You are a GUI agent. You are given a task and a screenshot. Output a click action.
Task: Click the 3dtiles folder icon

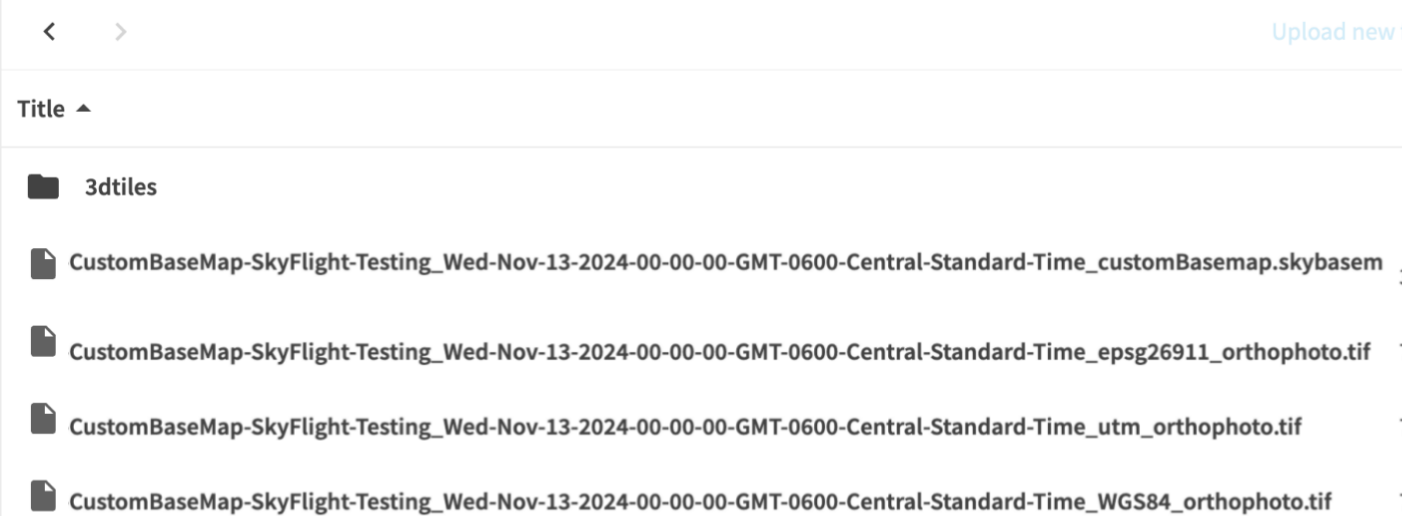pos(43,186)
